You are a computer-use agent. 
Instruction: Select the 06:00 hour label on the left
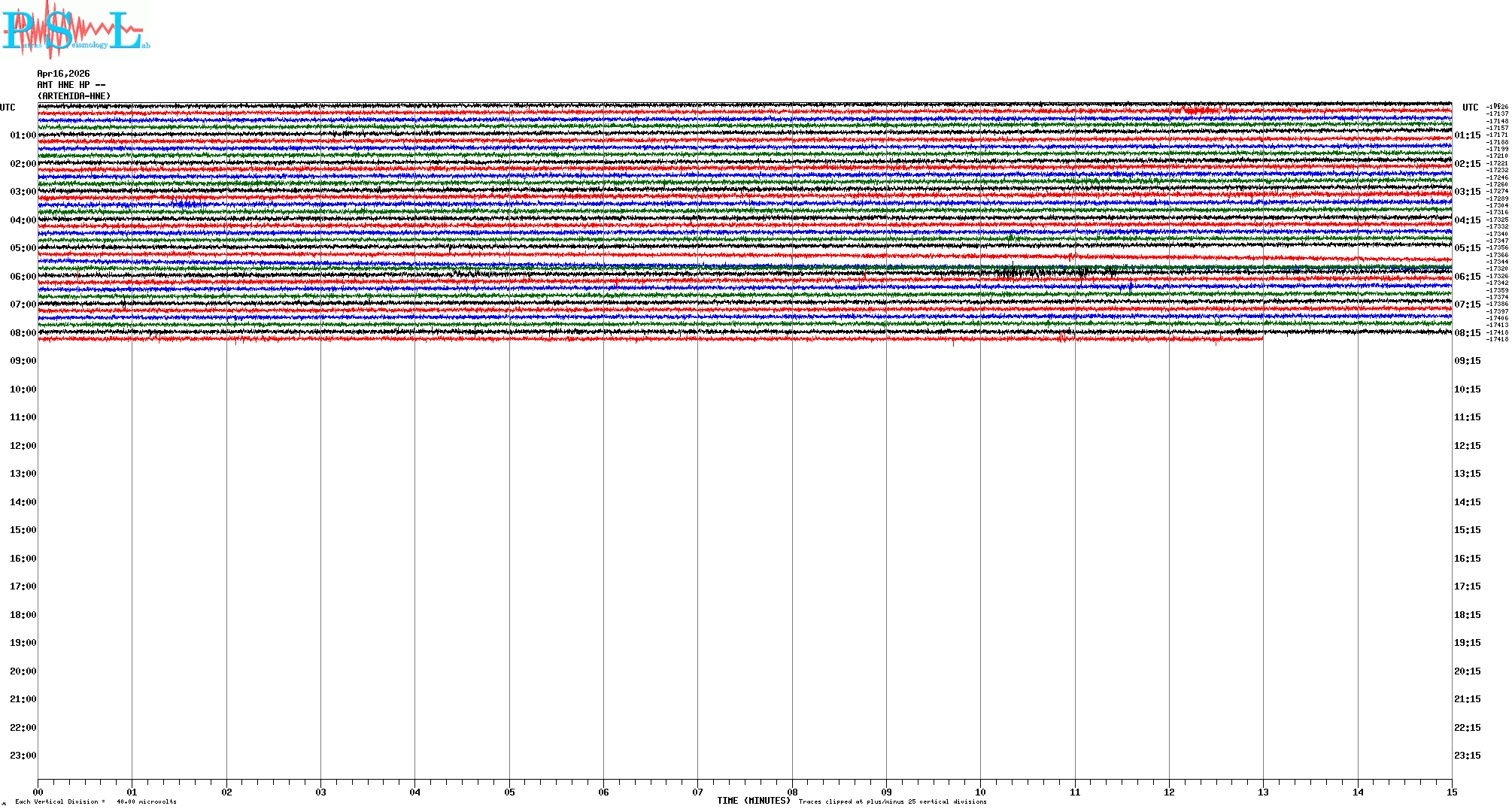coord(23,277)
